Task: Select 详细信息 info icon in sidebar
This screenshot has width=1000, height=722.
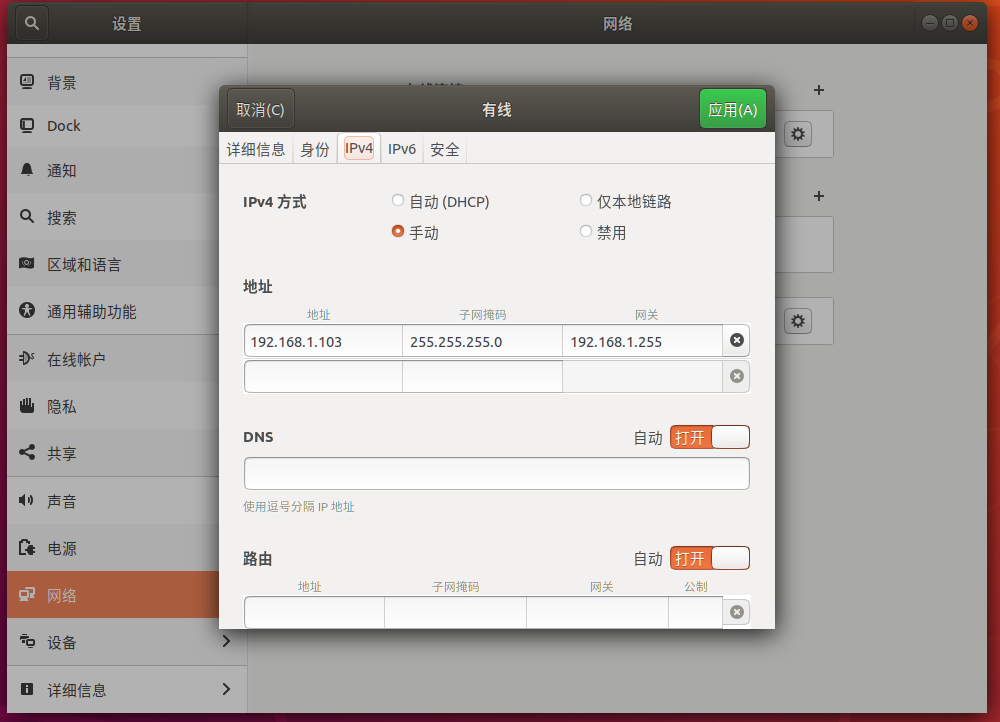Action: click(x=27, y=689)
